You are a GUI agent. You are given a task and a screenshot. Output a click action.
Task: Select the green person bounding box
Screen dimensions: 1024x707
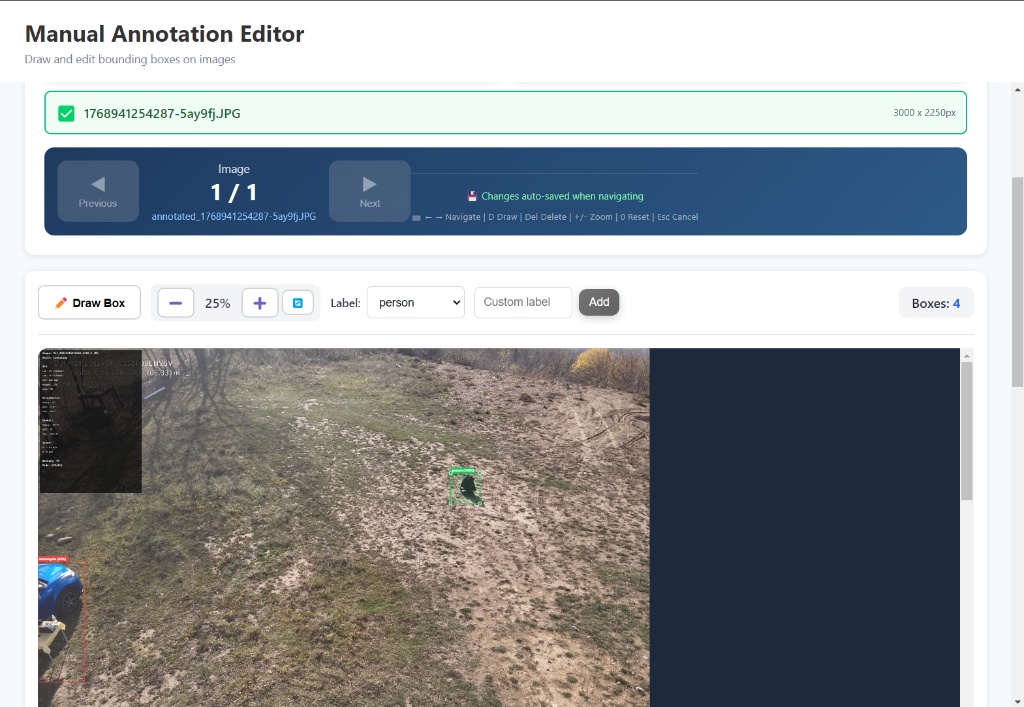click(x=465, y=487)
